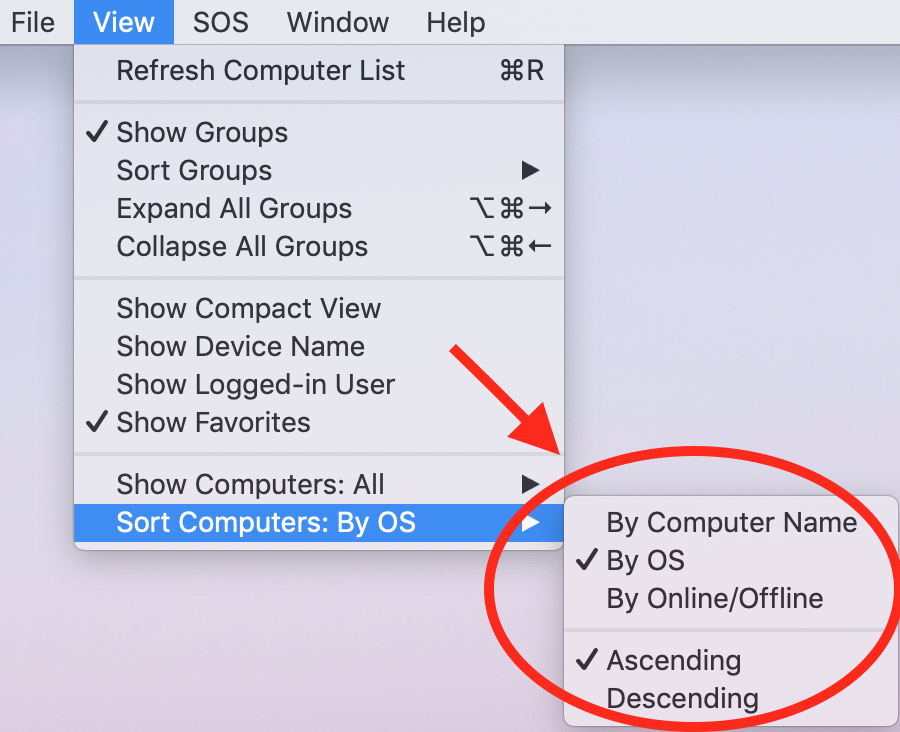Screen dimensions: 900x732
Task: Choose Refresh Computer List
Action: click(x=319, y=71)
